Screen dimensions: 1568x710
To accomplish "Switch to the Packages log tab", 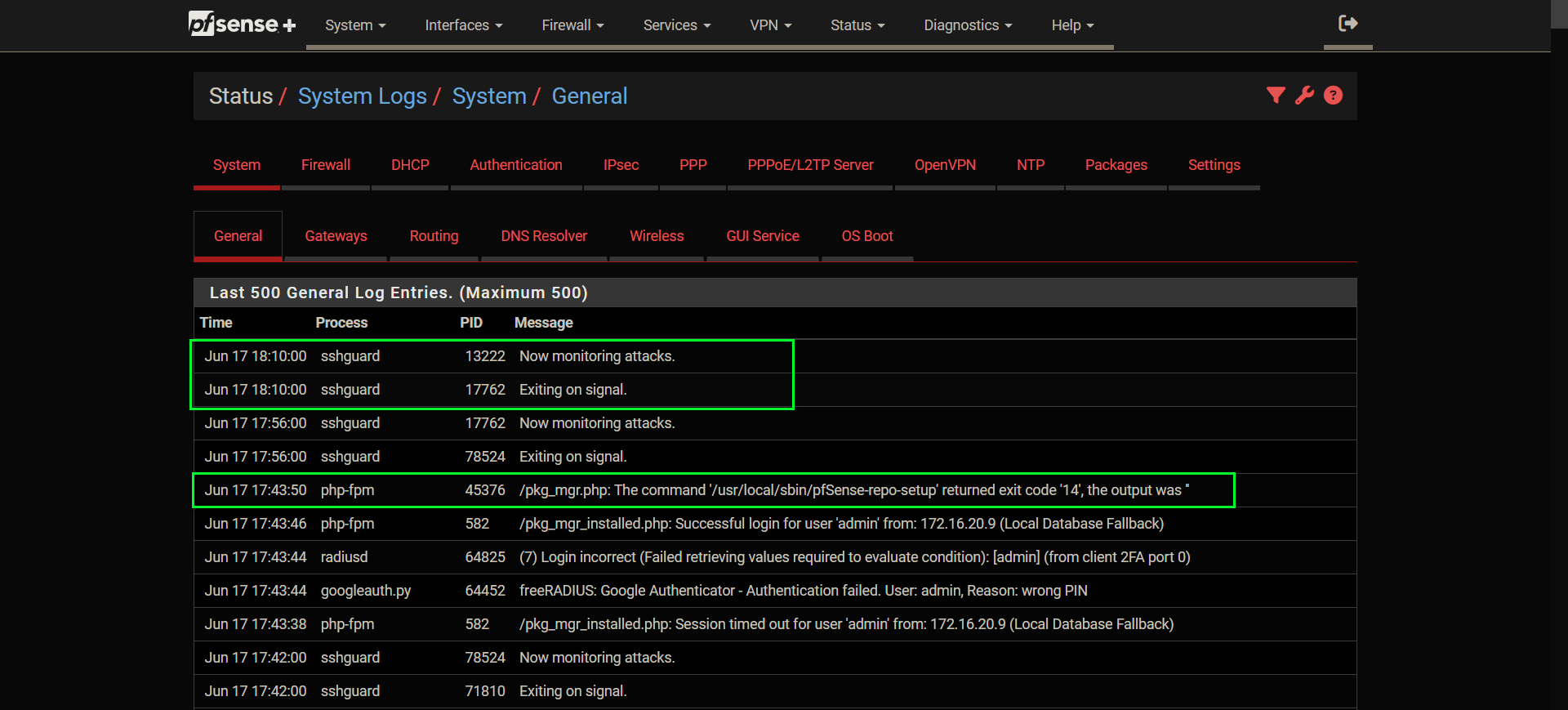I will click(x=1116, y=165).
